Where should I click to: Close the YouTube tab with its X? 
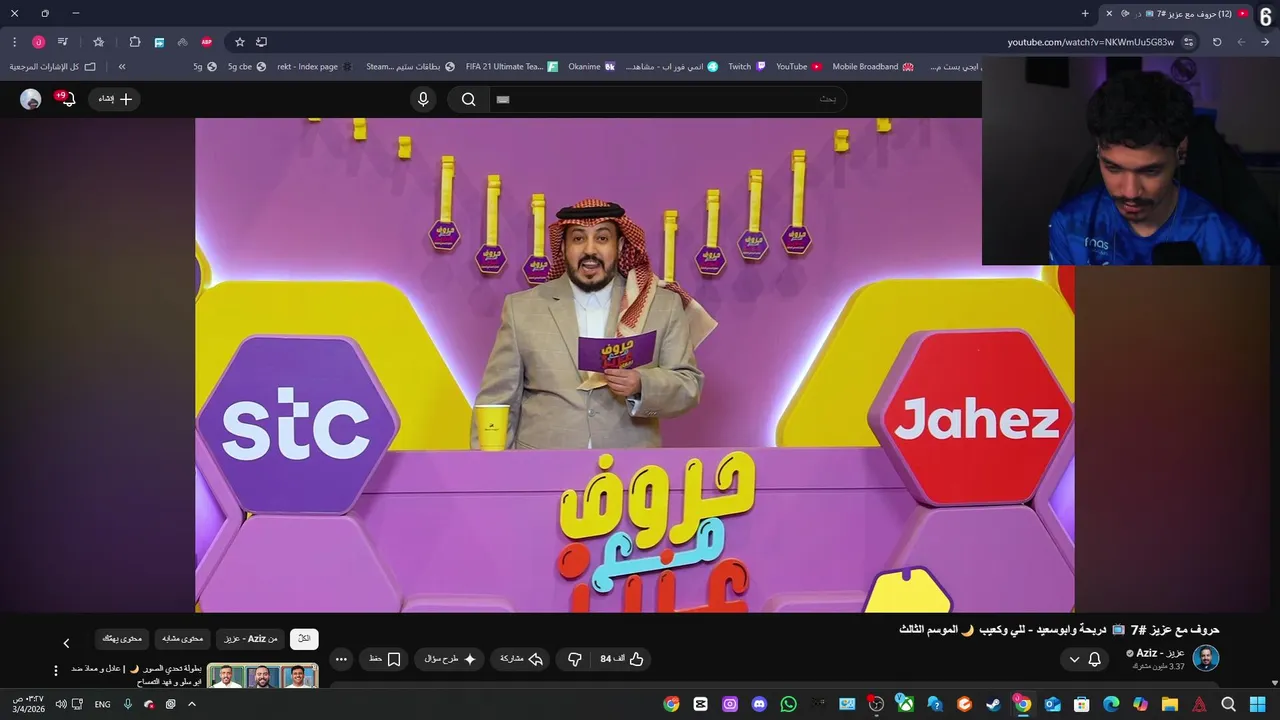click(1109, 13)
